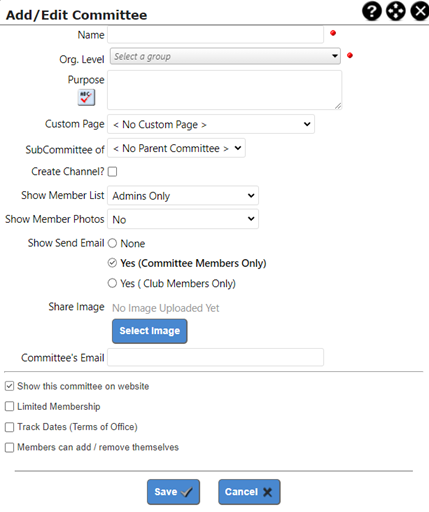Enable the Create Channel checkbox

coord(112,172)
